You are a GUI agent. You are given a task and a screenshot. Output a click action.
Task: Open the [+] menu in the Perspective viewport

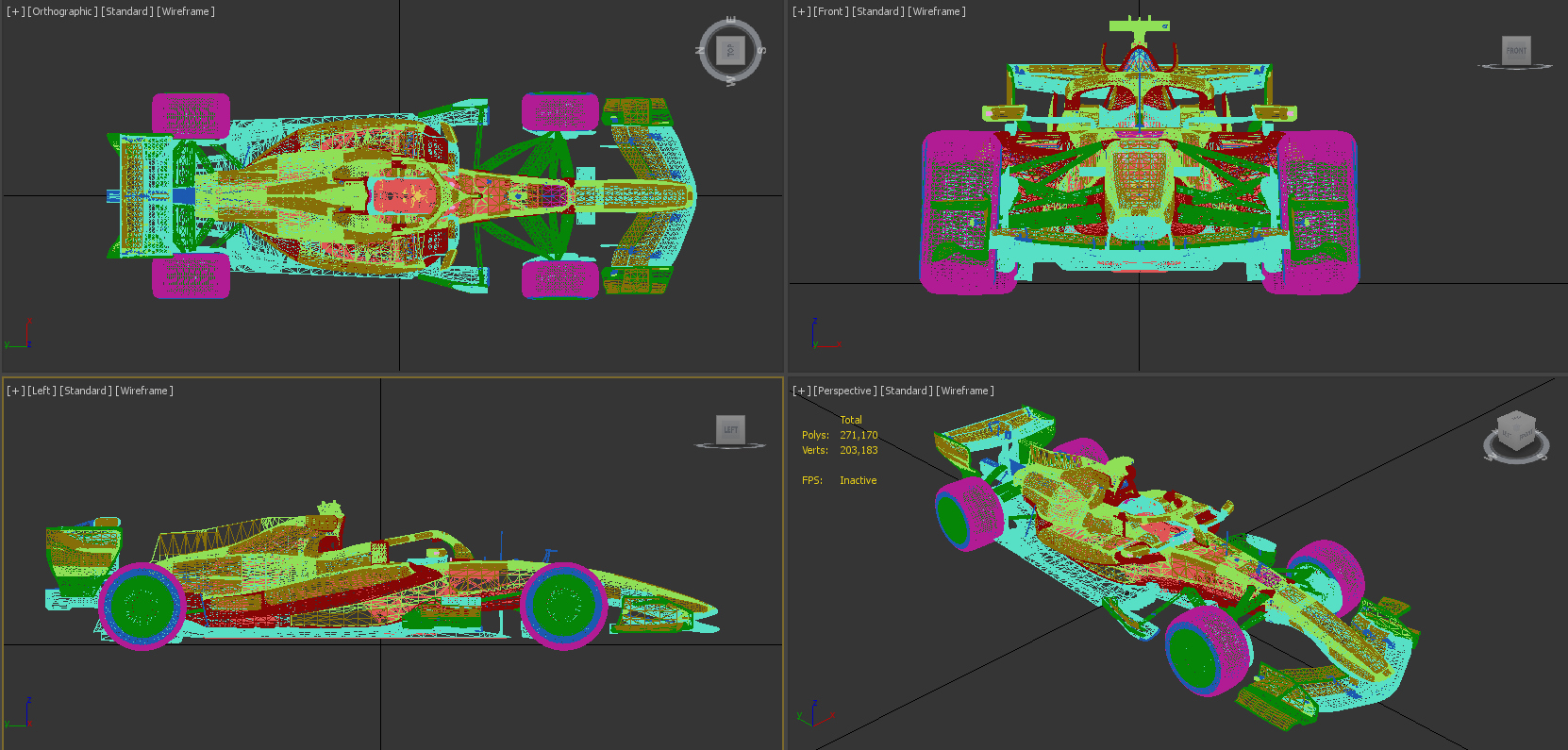802,391
